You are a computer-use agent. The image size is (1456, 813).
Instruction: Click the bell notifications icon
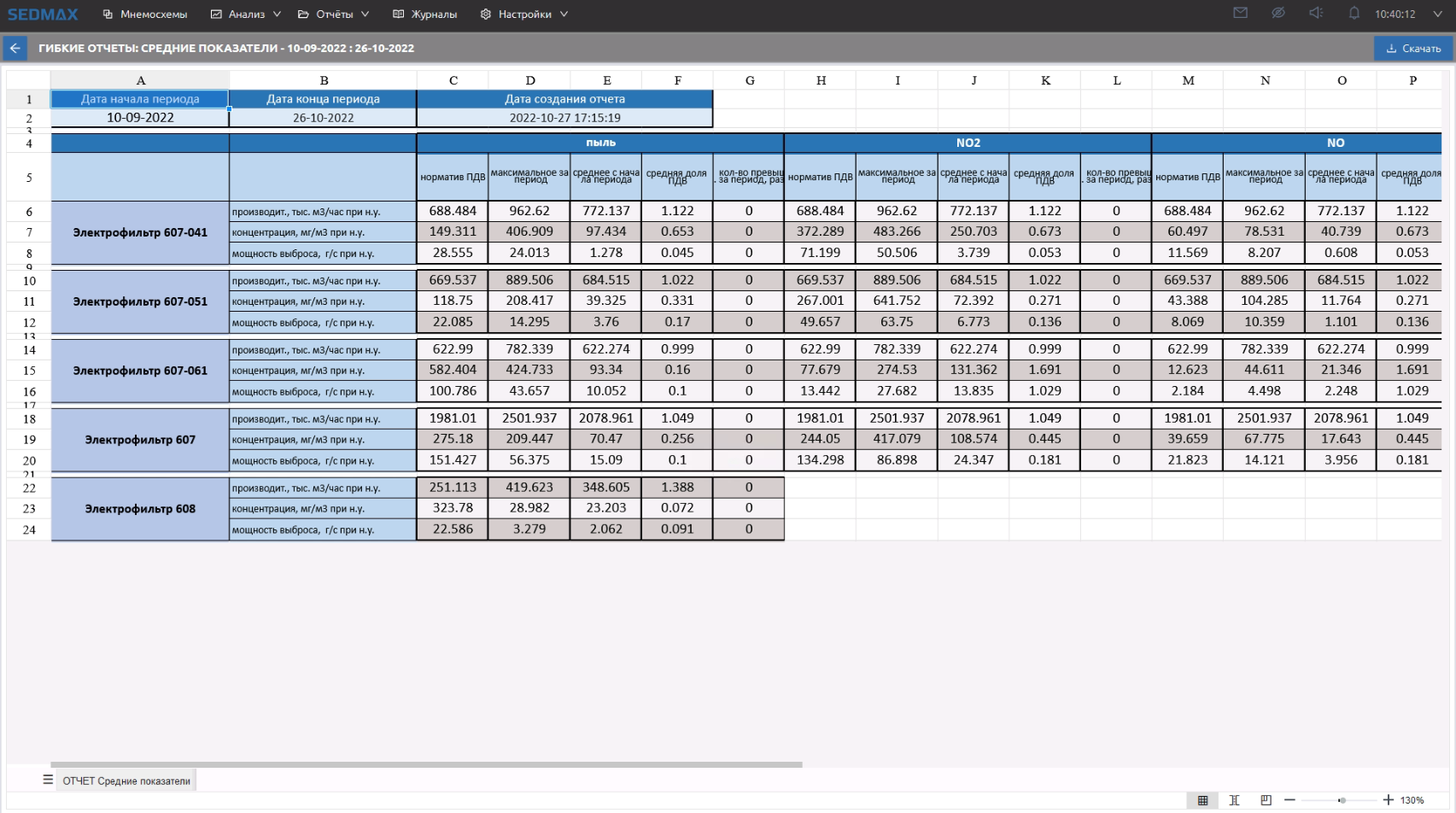point(1354,13)
